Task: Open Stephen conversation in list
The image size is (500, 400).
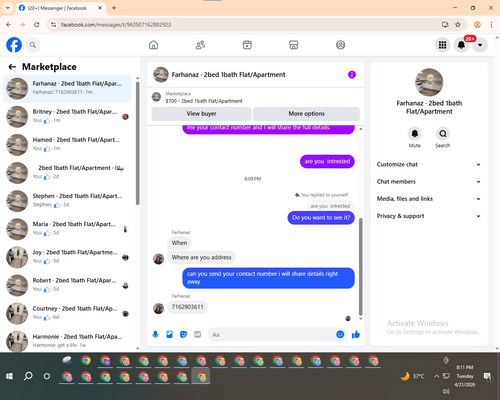Action: coord(67,201)
